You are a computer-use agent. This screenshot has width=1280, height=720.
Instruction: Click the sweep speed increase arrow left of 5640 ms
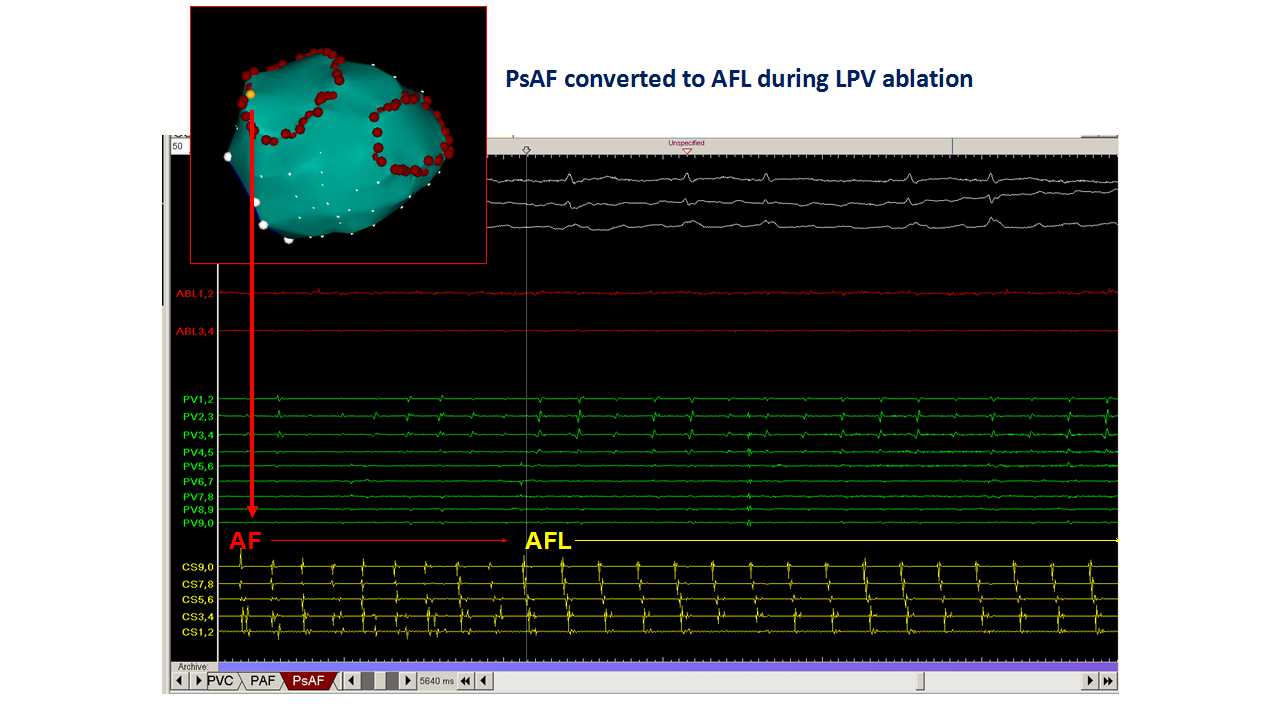(407, 681)
